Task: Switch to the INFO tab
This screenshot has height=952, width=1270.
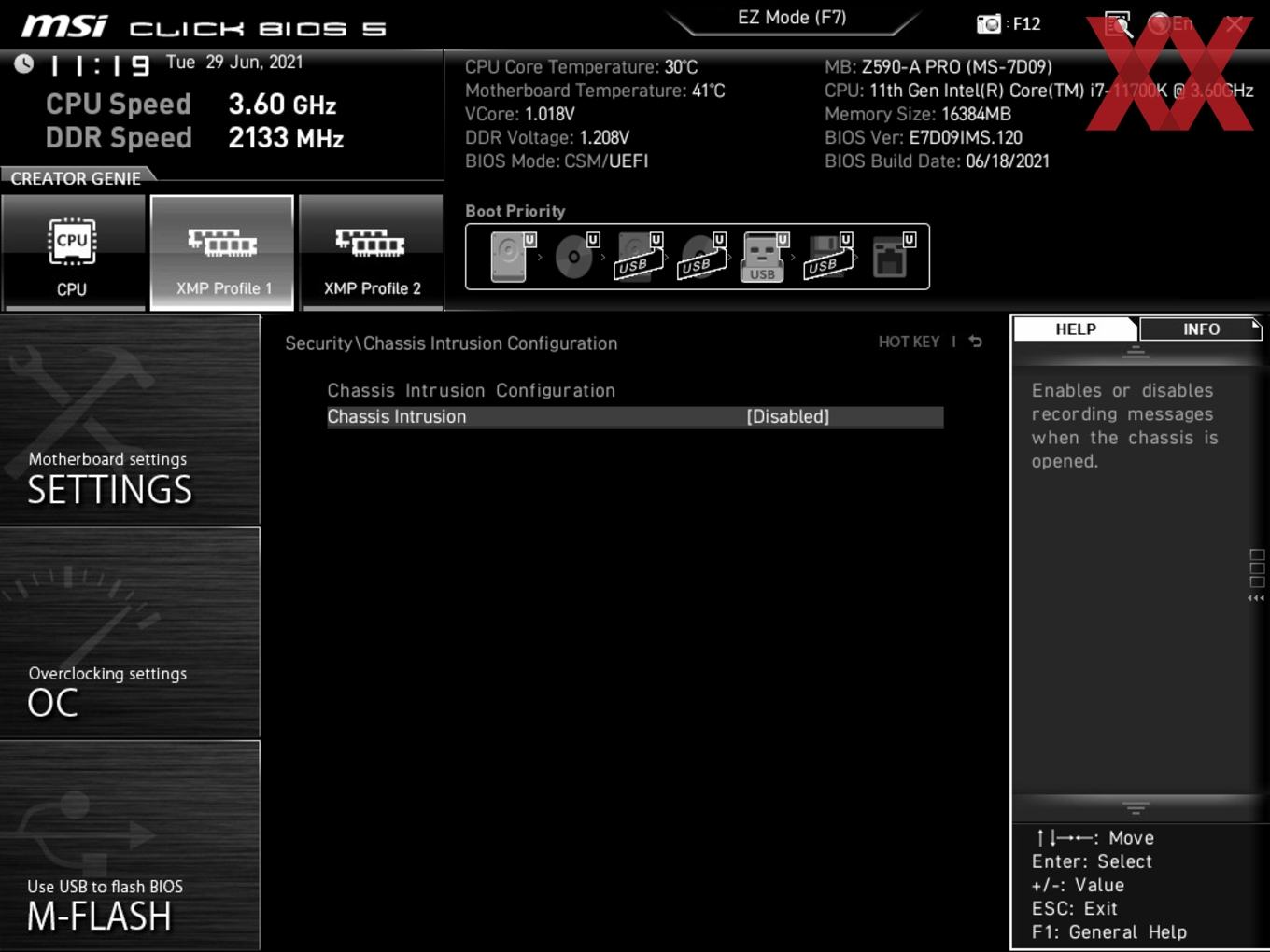Action: [1201, 329]
